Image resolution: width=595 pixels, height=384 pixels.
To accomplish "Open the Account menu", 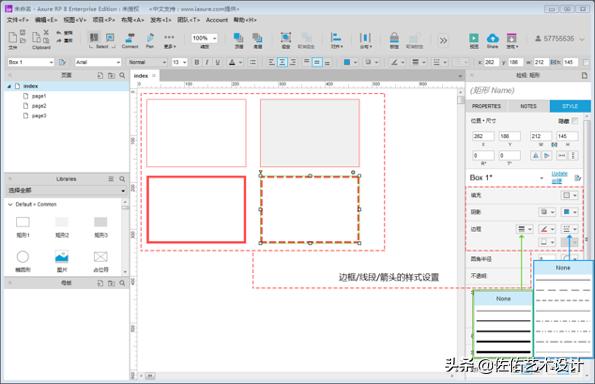I will [x=217, y=20].
